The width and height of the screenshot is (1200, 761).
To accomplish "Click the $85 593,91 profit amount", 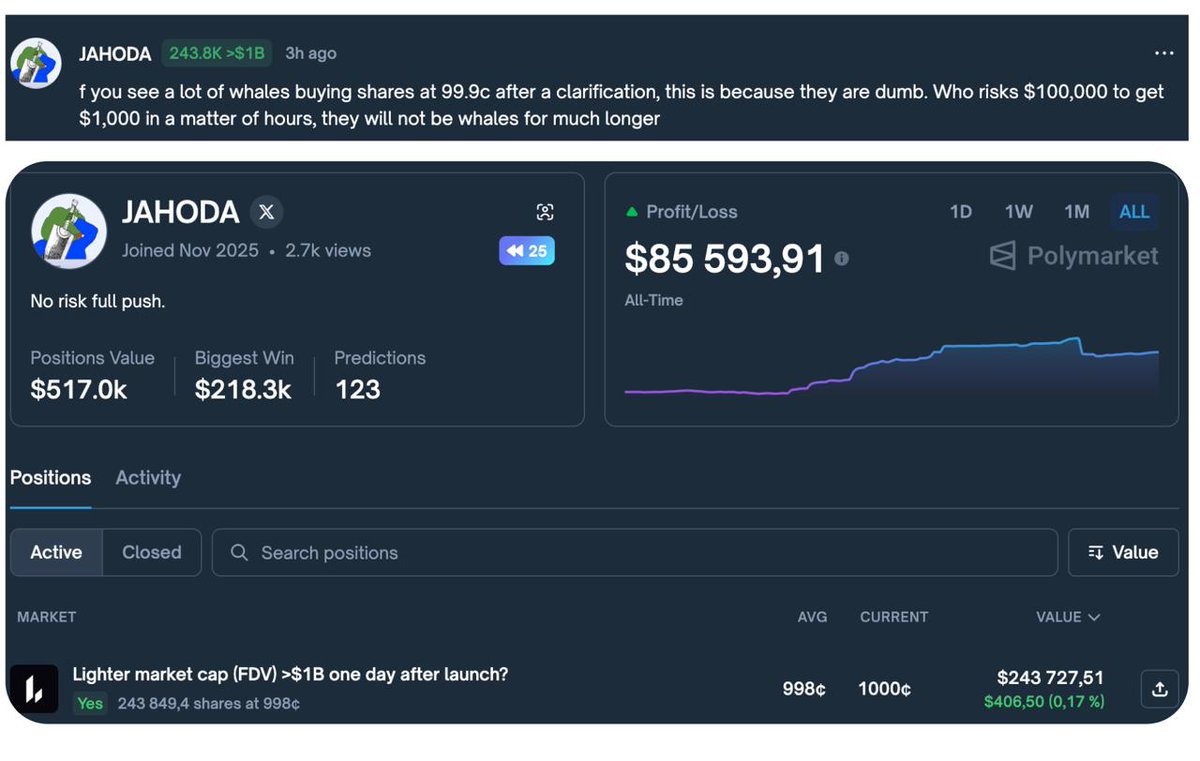I will [725, 258].
